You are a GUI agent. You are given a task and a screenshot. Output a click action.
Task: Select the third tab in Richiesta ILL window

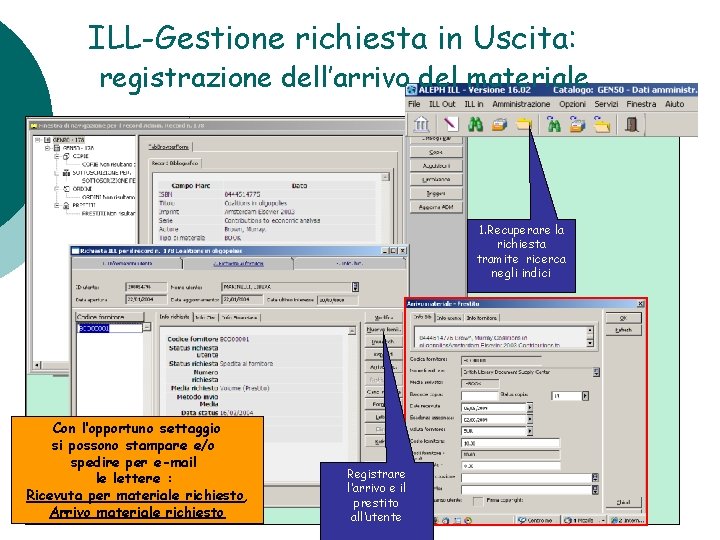350,264
